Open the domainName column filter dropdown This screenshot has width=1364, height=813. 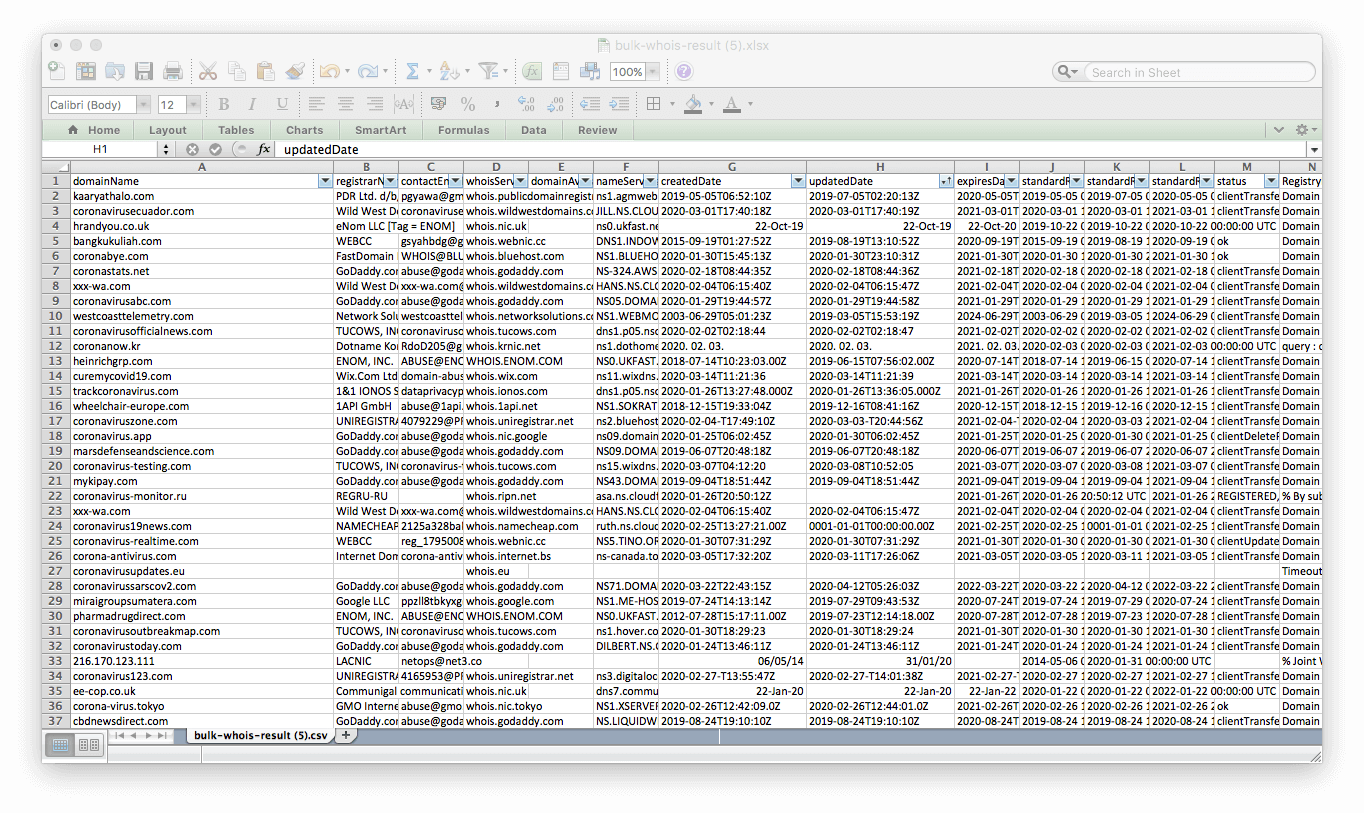[324, 181]
